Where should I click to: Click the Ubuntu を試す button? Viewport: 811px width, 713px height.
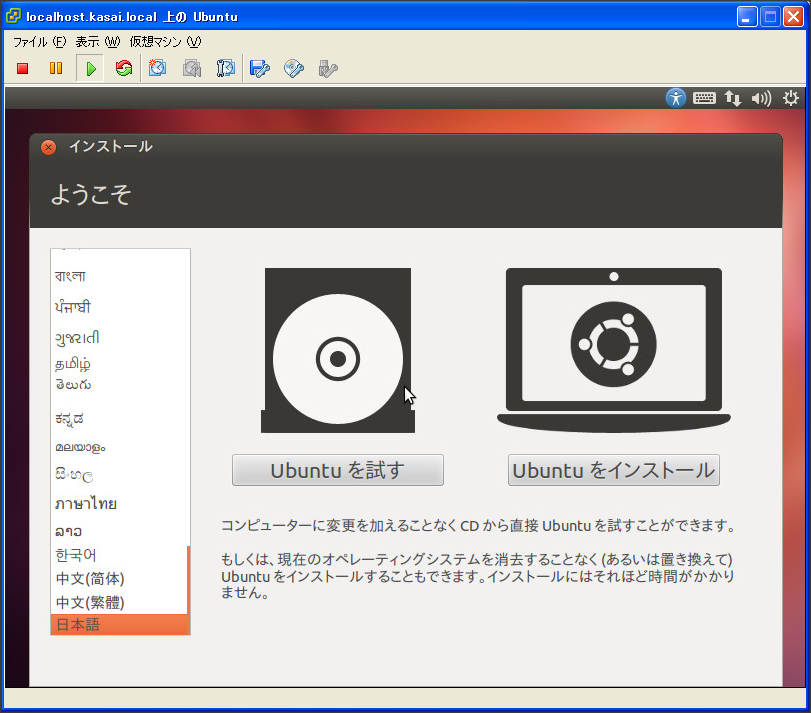[x=337, y=470]
